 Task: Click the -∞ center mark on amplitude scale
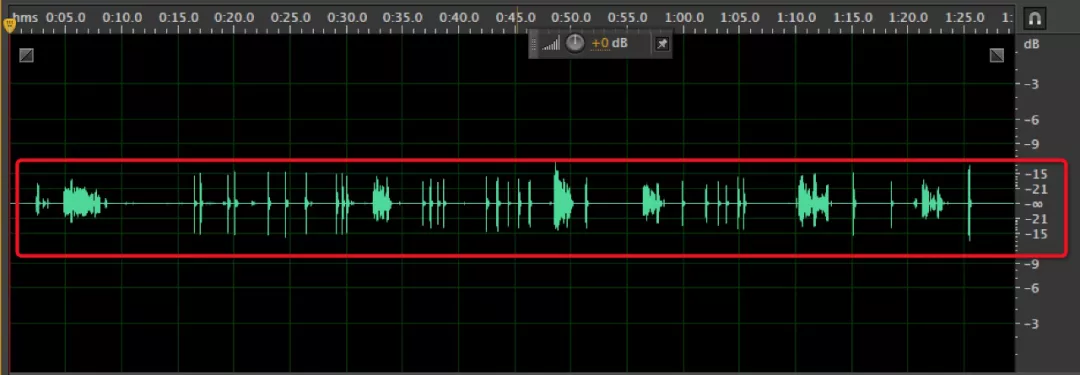click(x=1035, y=204)
